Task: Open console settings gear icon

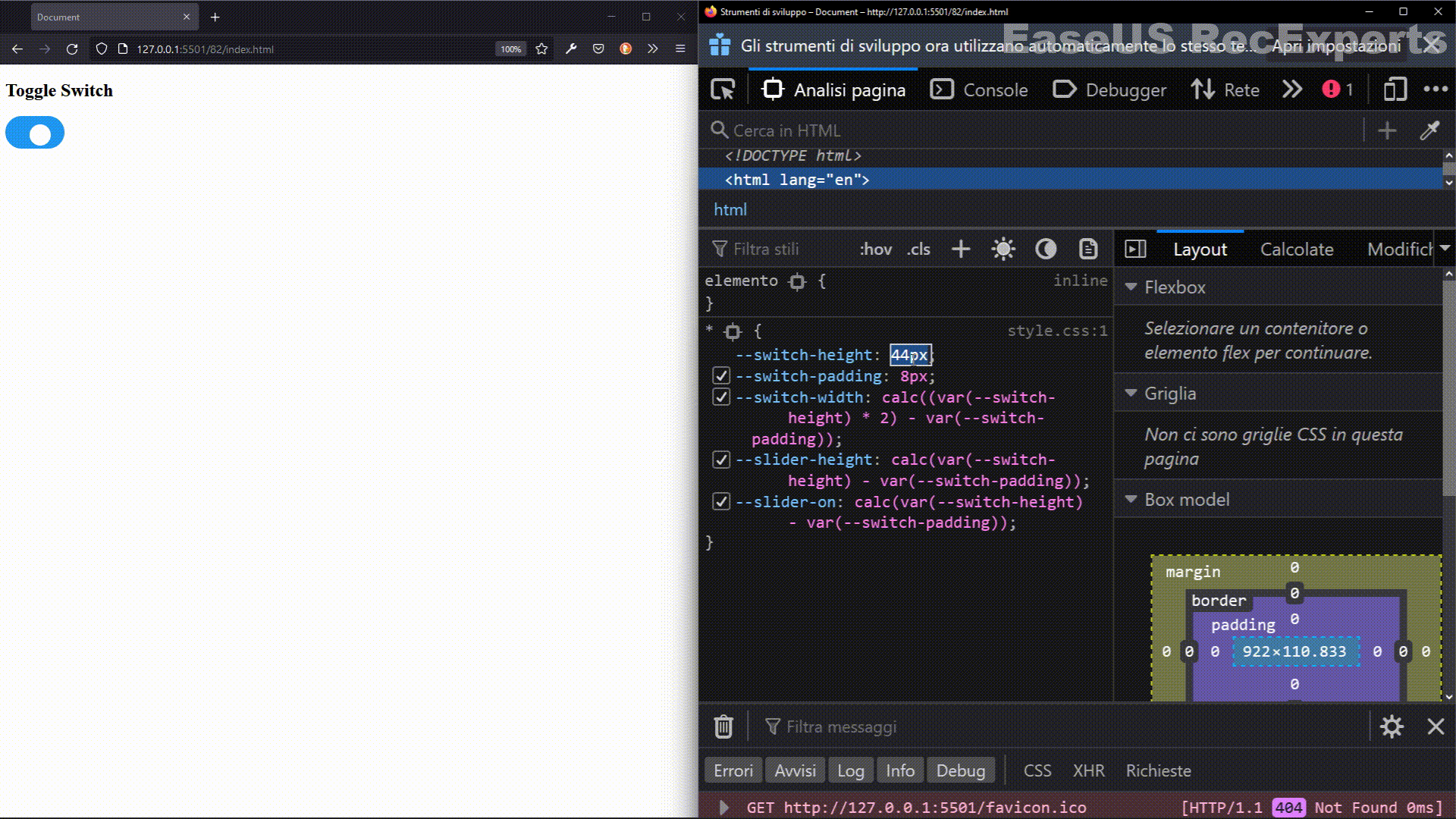Action: [1392, 726]
